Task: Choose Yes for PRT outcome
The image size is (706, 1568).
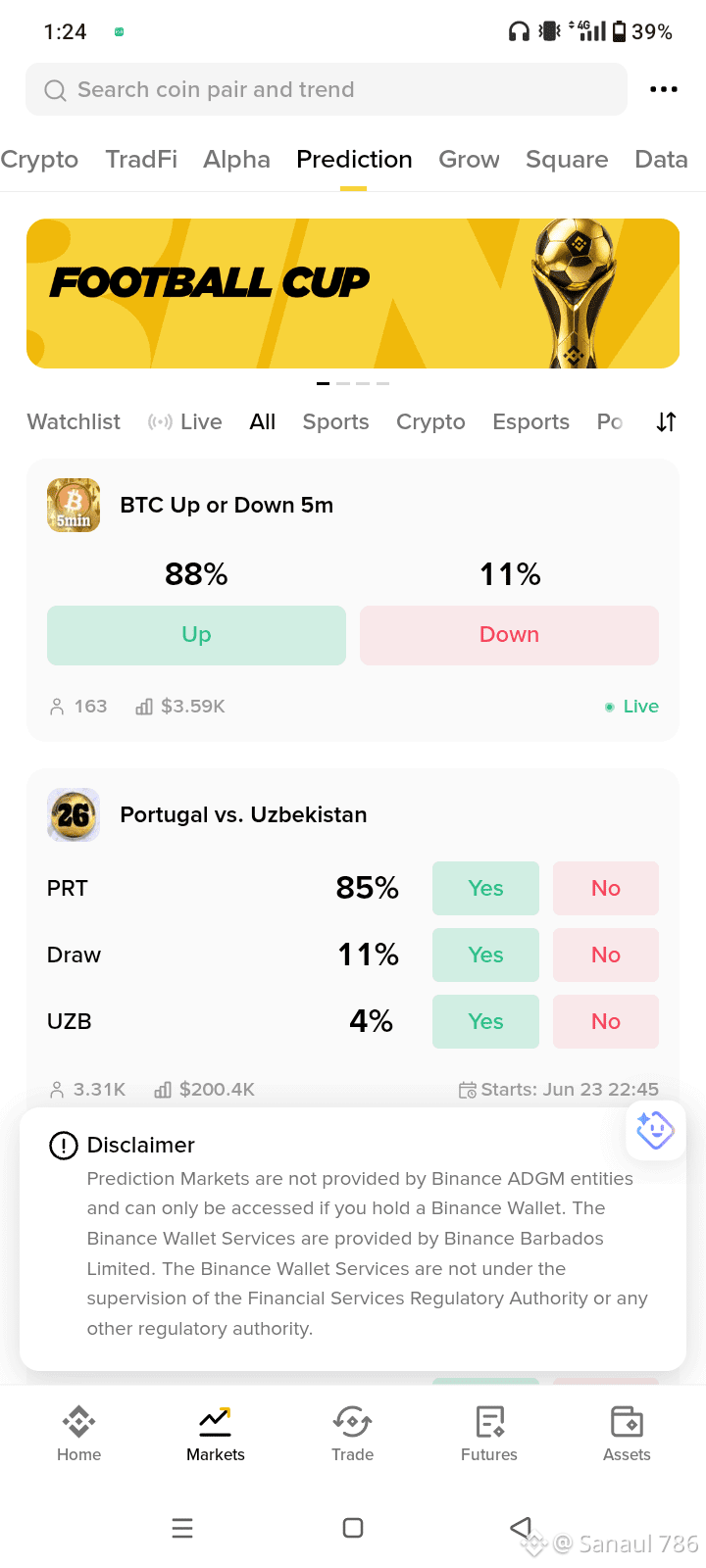Action: (x=485, y=888)
